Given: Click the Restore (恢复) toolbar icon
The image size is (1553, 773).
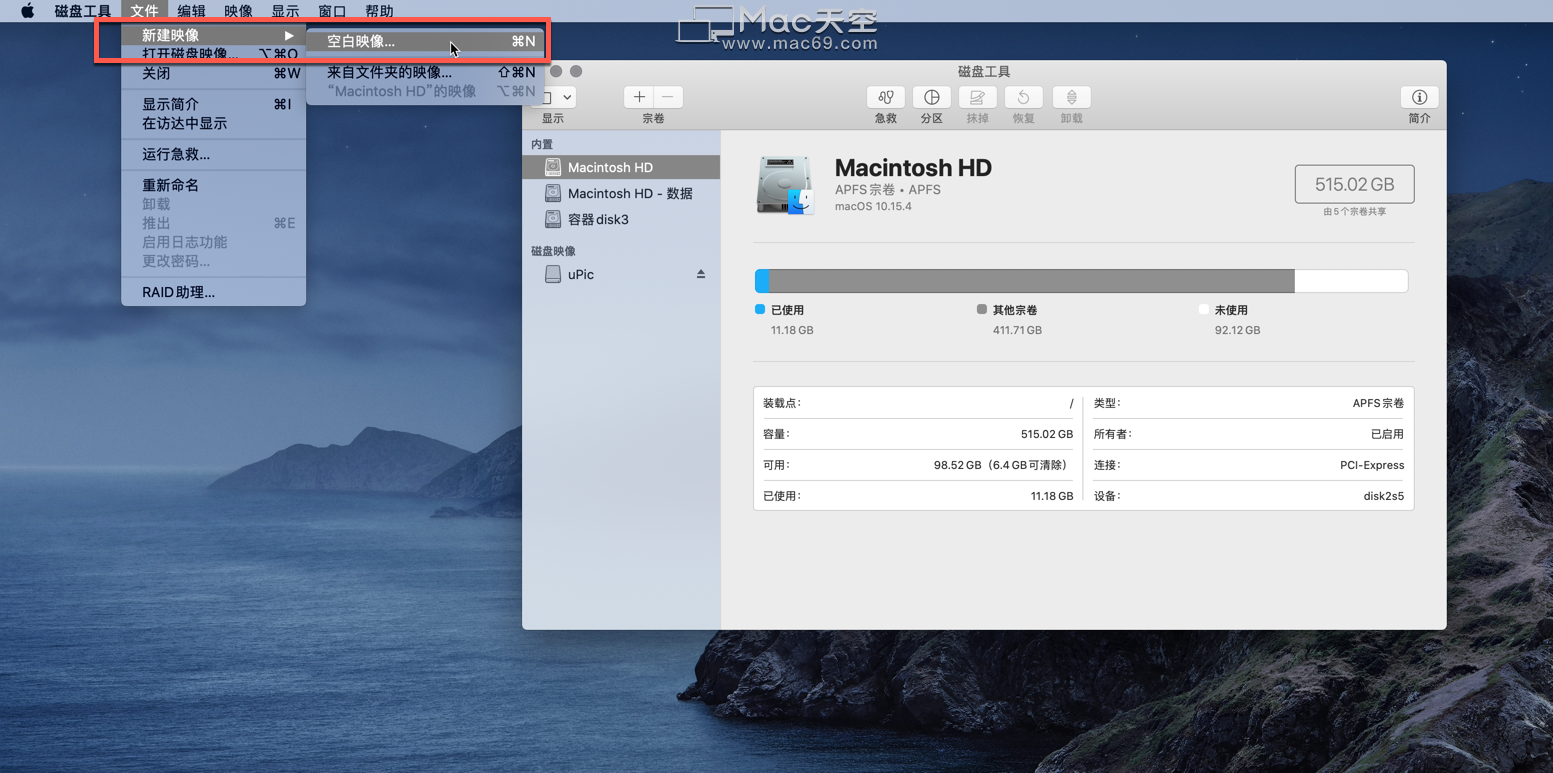Looking at the screenshot, I should [1023, 97].
